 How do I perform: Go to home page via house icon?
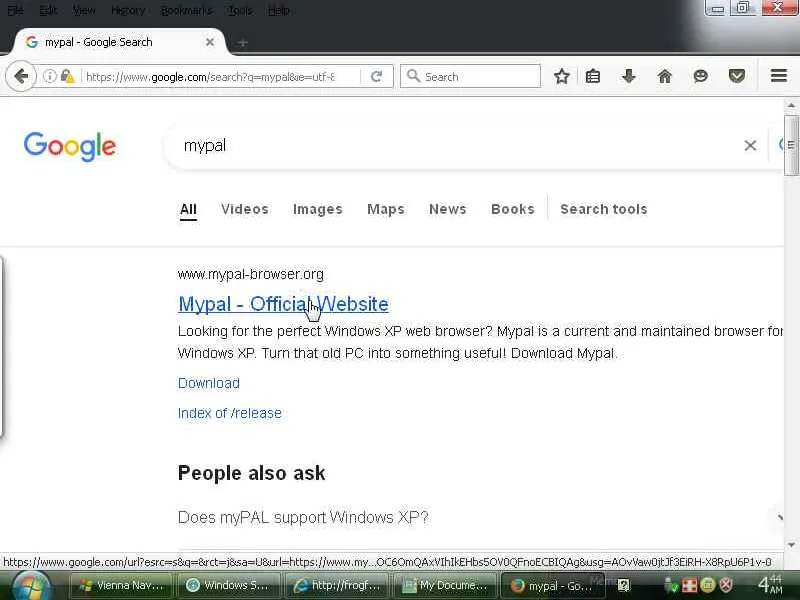(664, 77)
